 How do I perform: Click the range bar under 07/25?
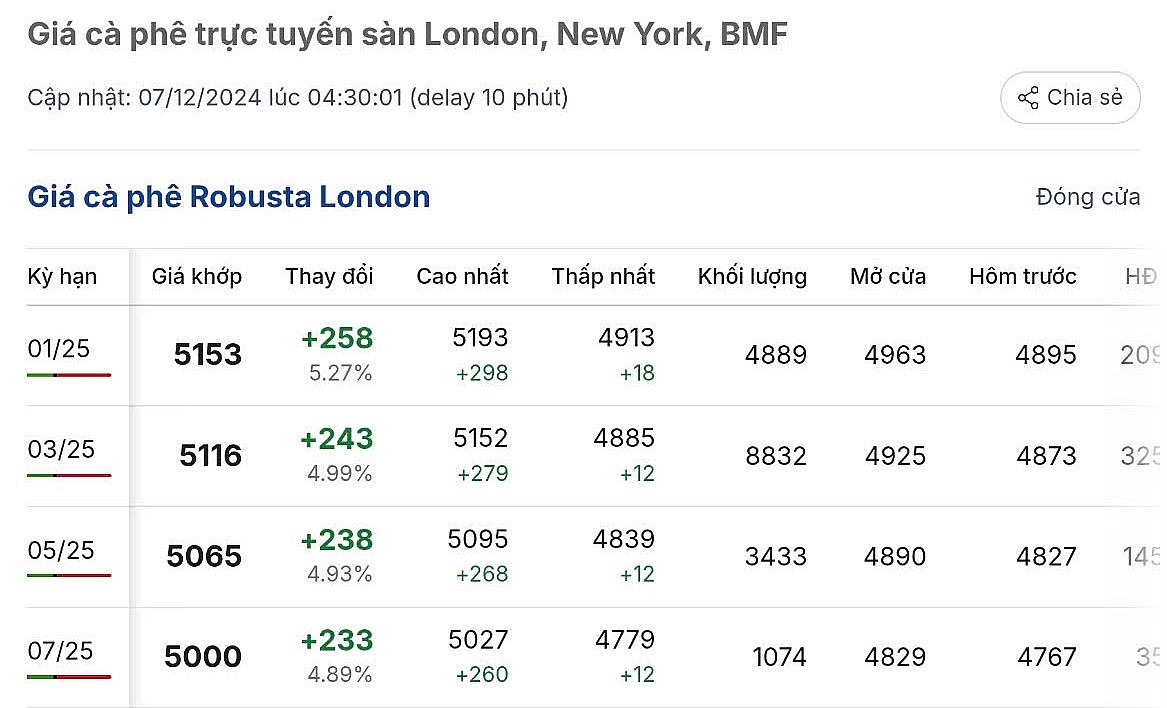coord(69,677)
